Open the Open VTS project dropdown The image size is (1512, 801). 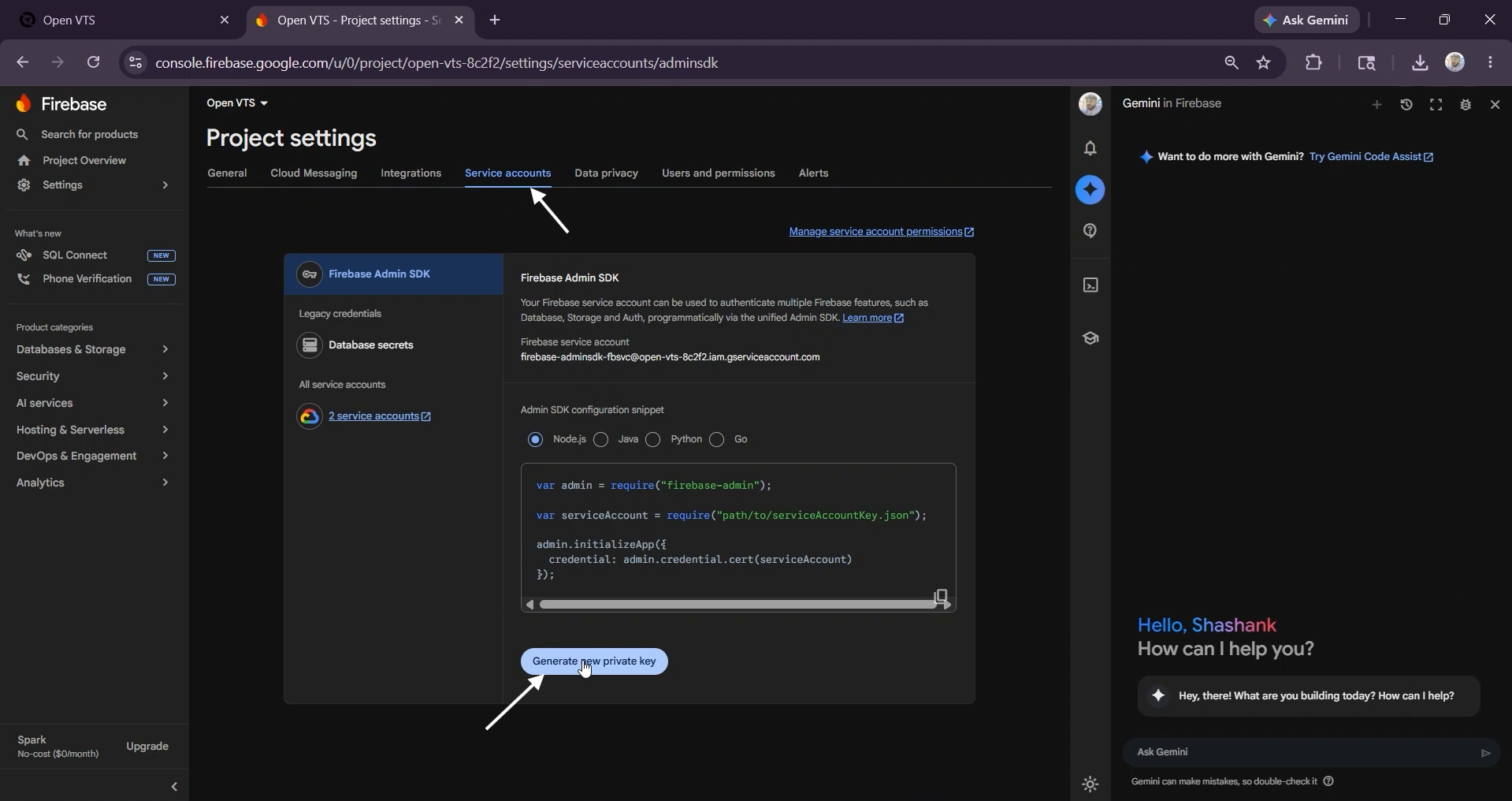[x=237, y=103]
